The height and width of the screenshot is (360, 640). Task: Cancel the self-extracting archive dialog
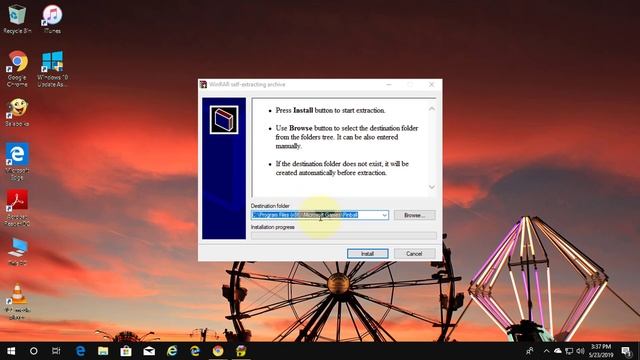point(414,253)
